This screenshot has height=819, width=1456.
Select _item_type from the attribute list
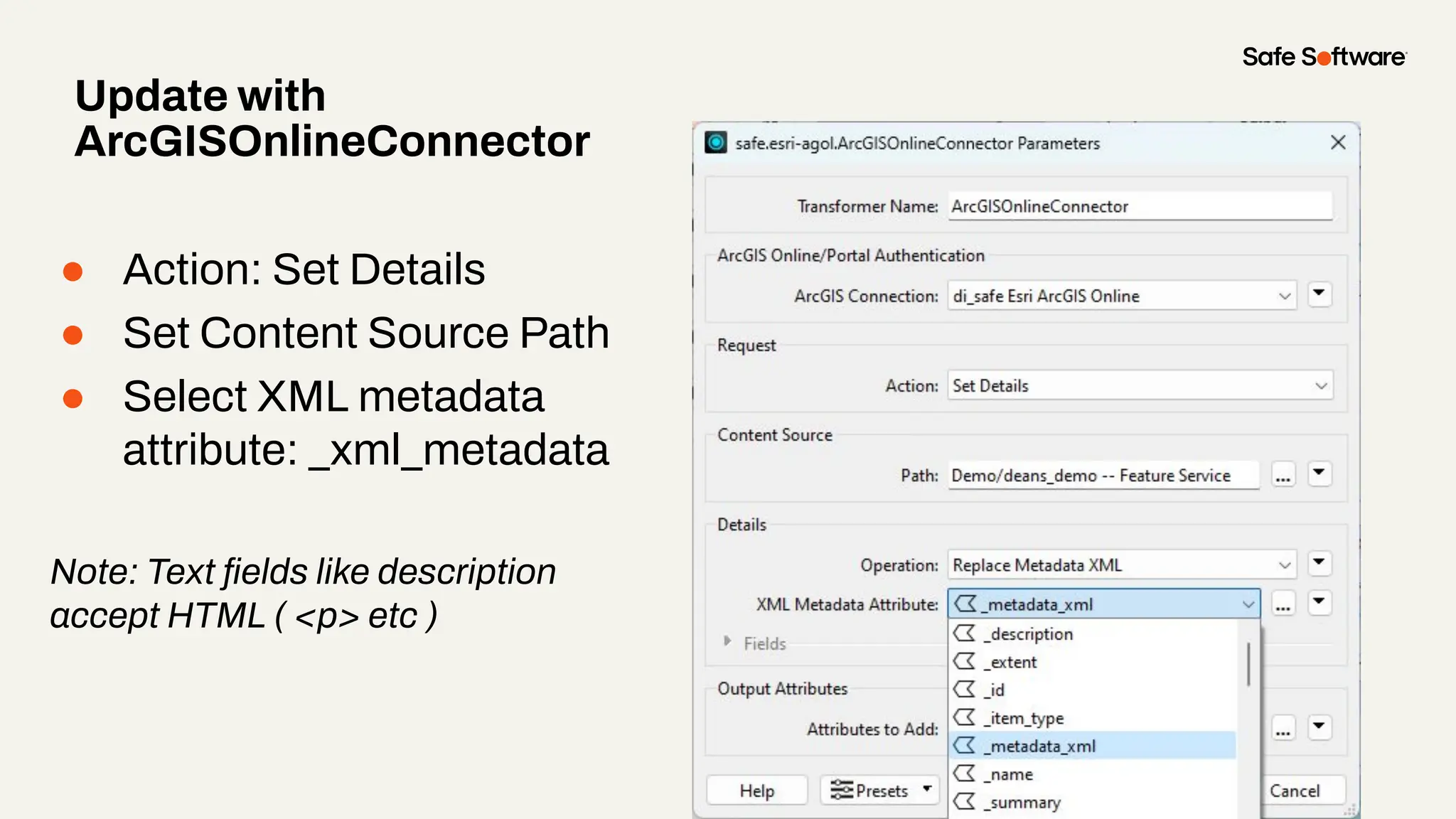(x=1093, y=718)
